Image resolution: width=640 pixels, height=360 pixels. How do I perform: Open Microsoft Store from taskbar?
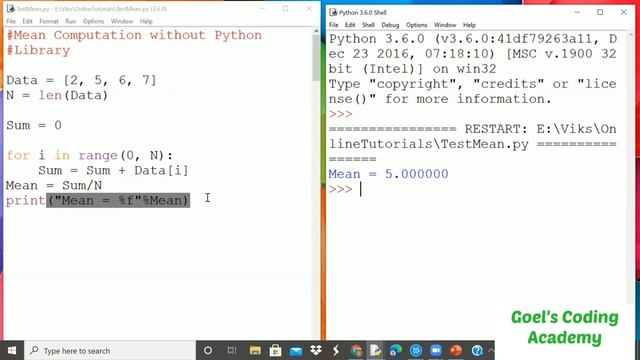[276, 351]
